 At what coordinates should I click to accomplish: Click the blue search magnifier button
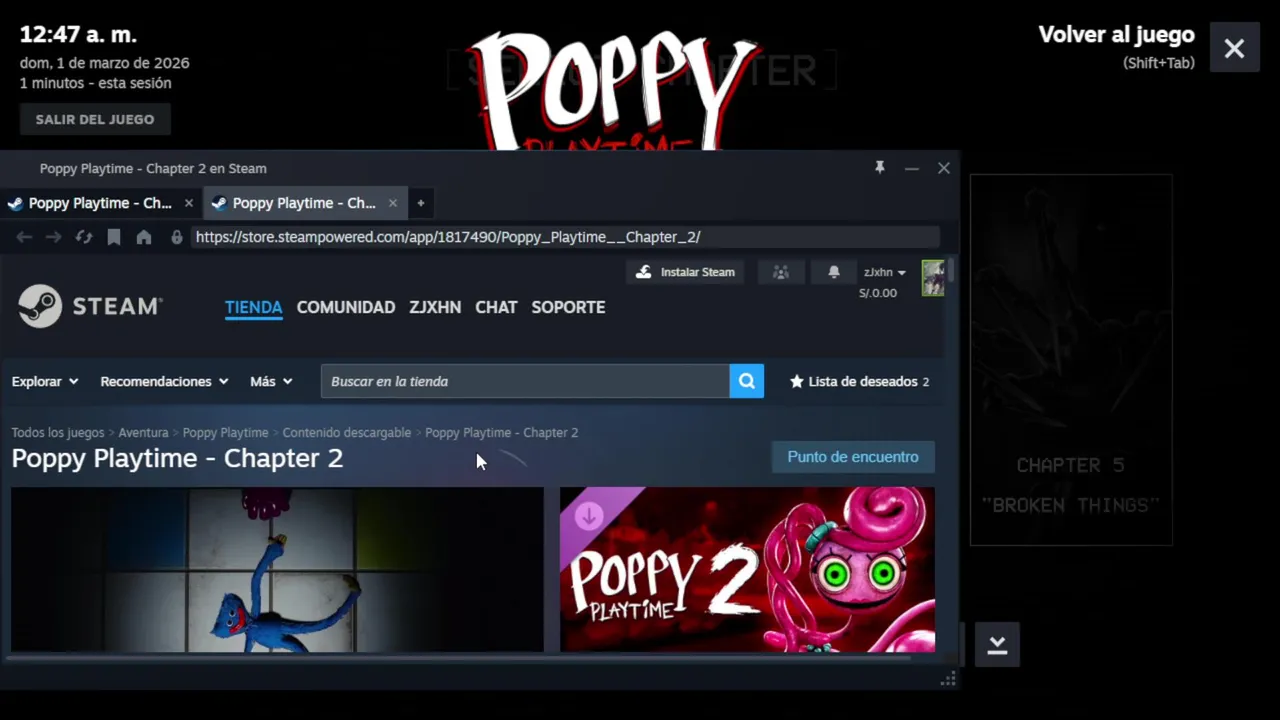[747, 381]
